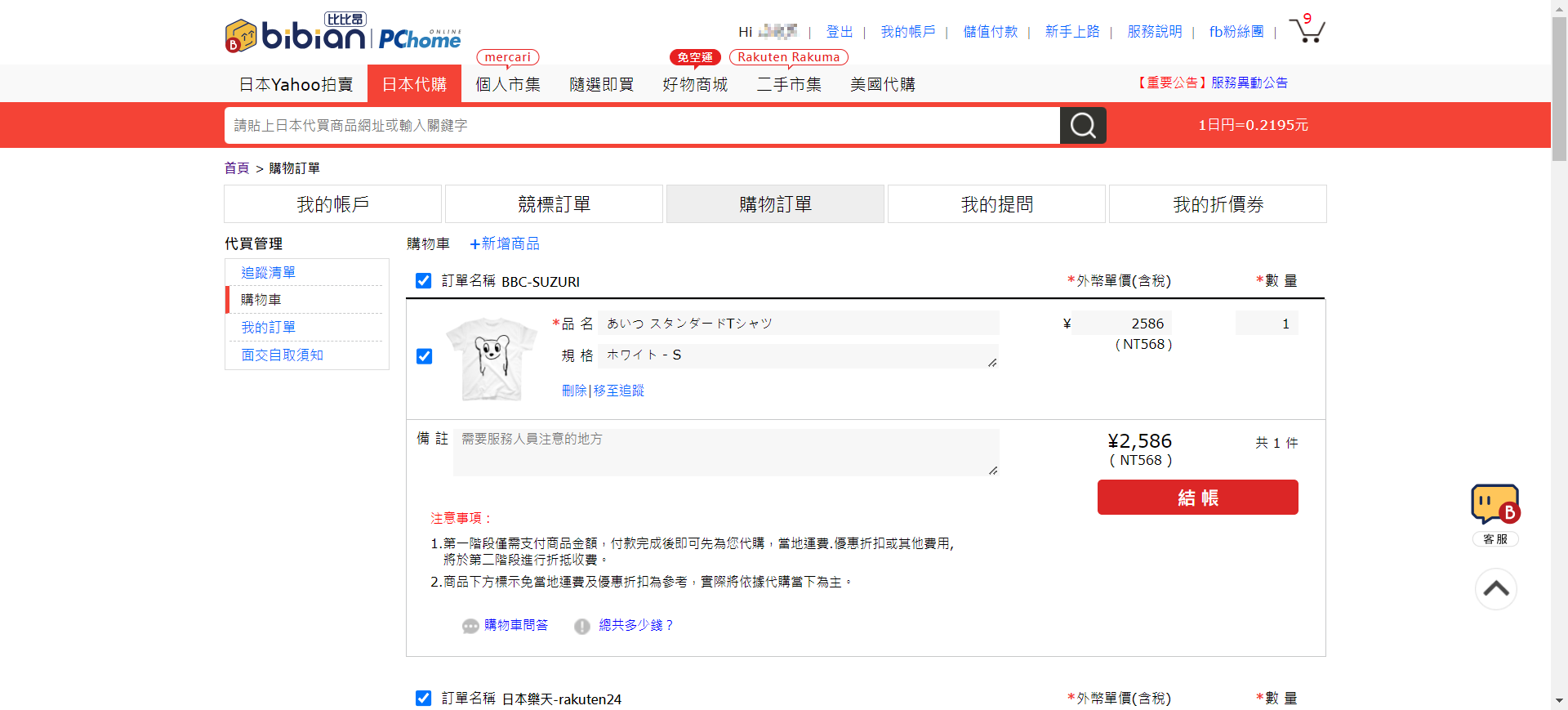Click the 總共多少錢？ link text
The image size is (1568, 710).
(637, 625)
